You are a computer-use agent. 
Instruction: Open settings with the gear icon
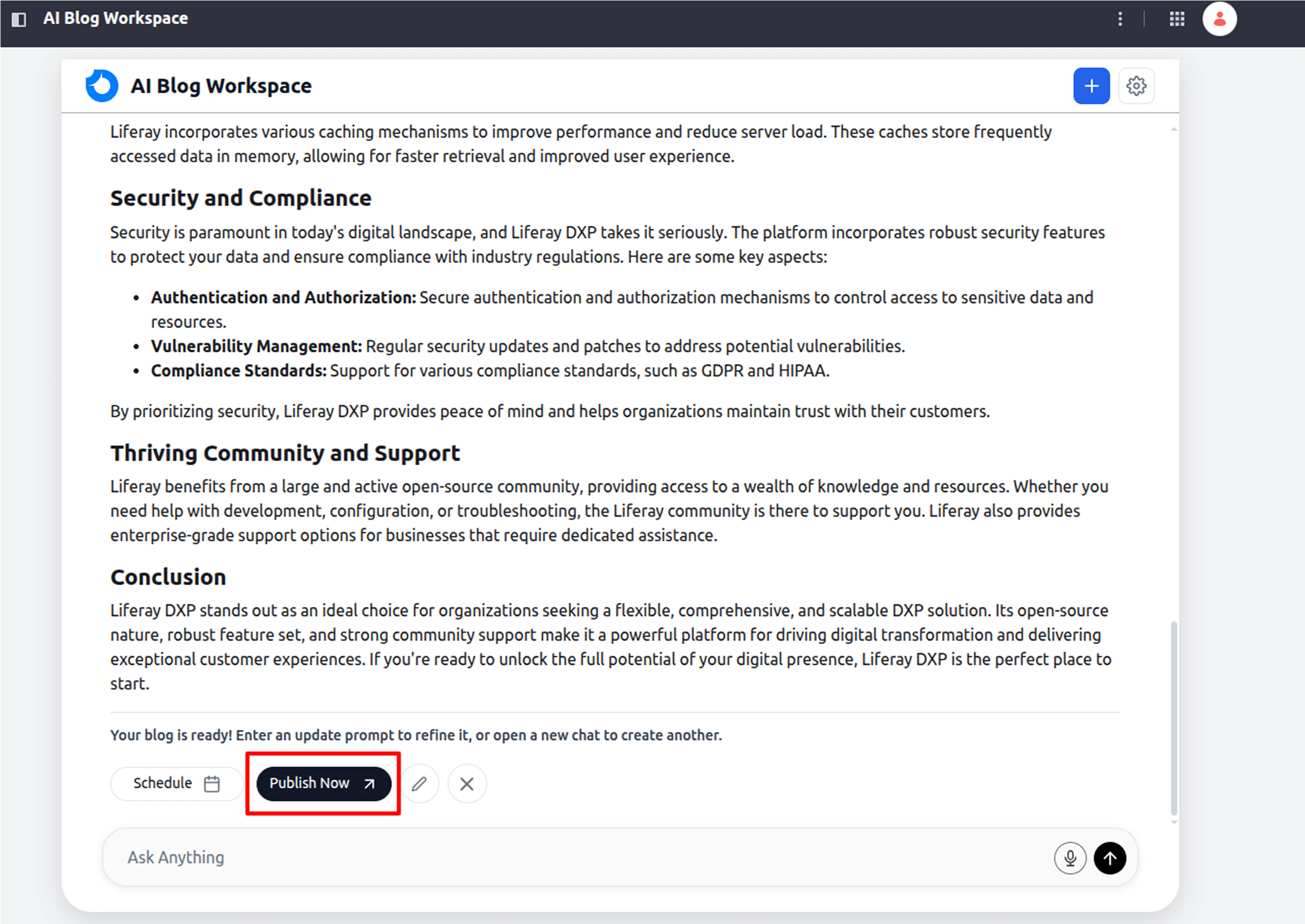click(x=1136, y=86)
